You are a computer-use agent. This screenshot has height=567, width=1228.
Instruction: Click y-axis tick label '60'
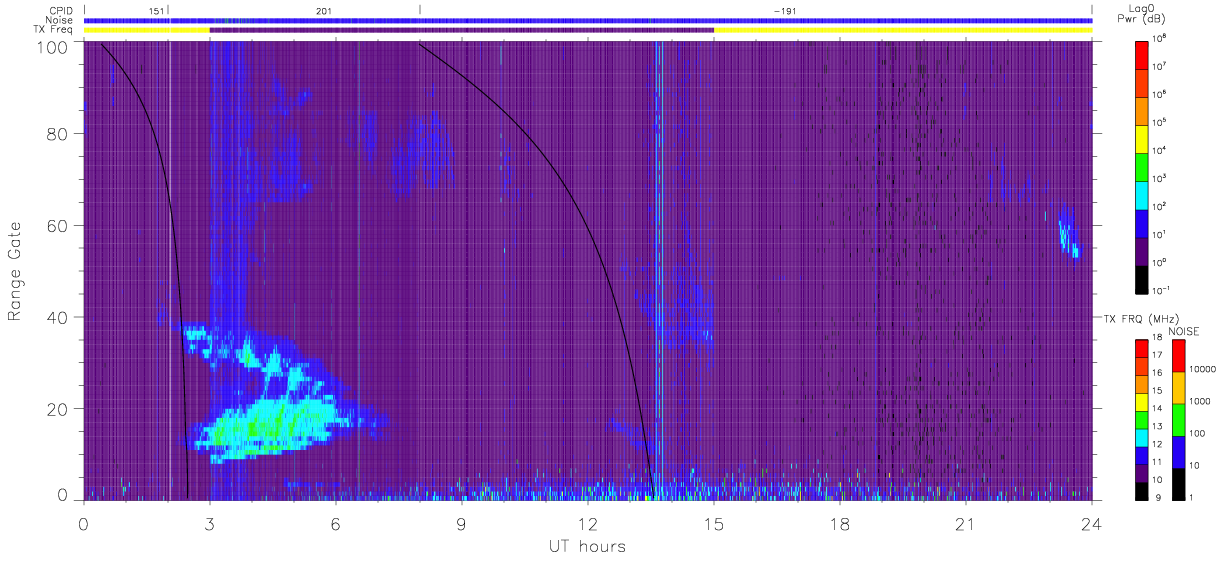tap(57, 226)
